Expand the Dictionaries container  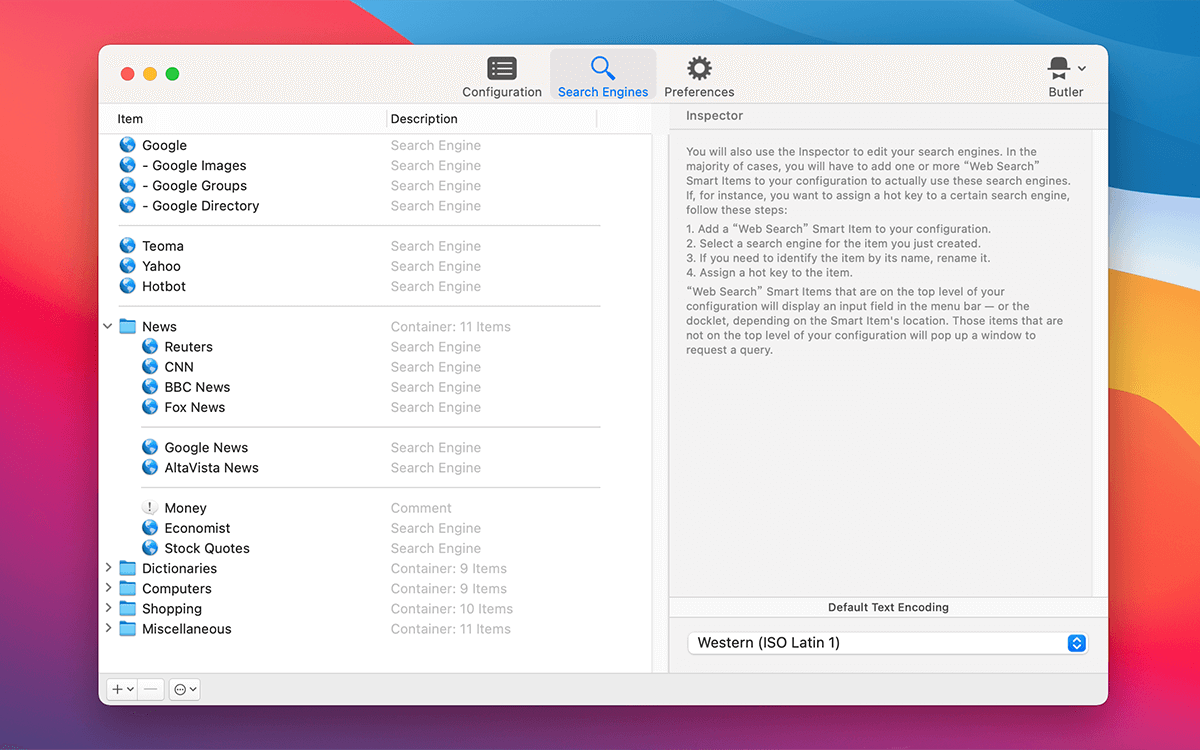(x=108, y=568)
